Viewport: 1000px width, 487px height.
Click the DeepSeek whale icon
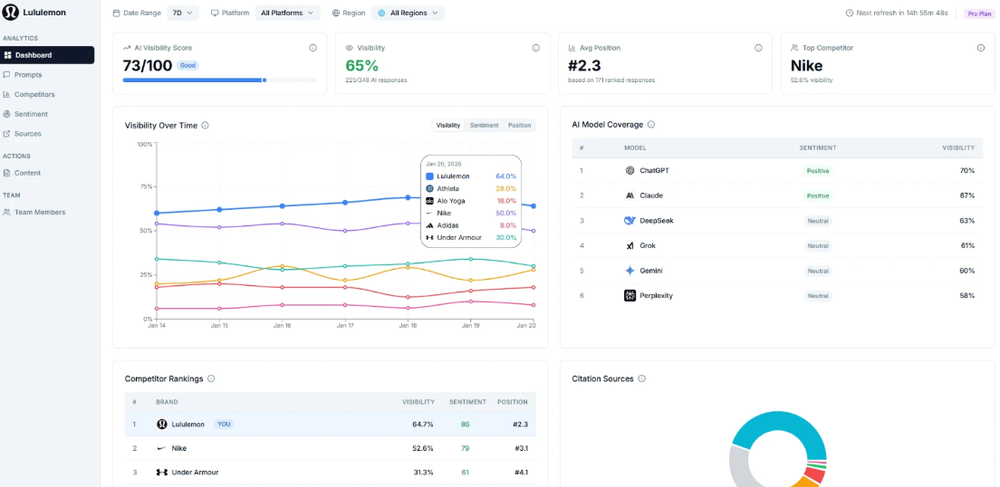point(629,221)
